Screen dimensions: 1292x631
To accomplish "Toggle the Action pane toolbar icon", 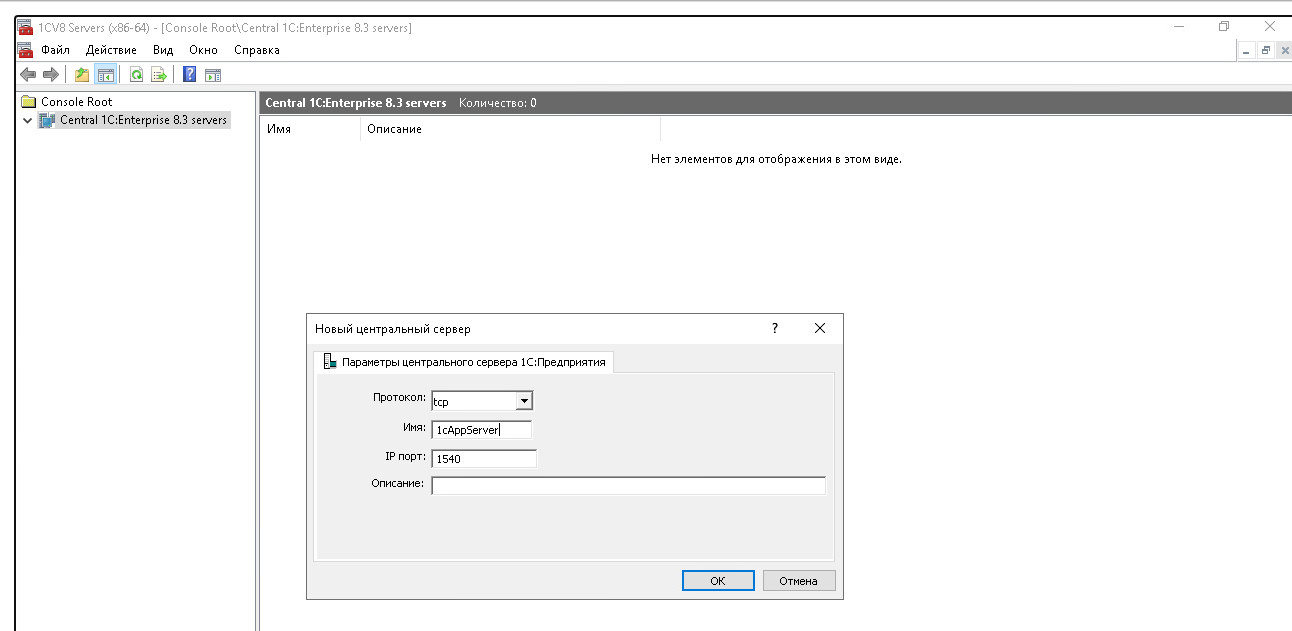I will pos(212,75).
